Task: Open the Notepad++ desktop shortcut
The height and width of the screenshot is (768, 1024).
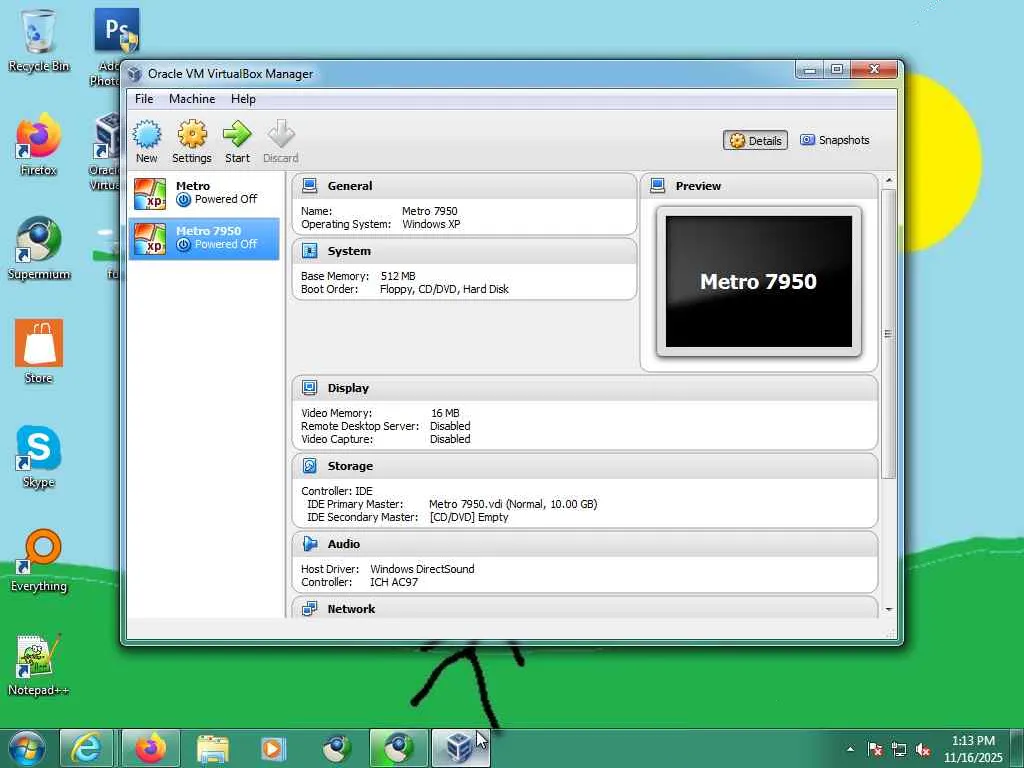Action: pyautogui.click(x=39, y=665)
